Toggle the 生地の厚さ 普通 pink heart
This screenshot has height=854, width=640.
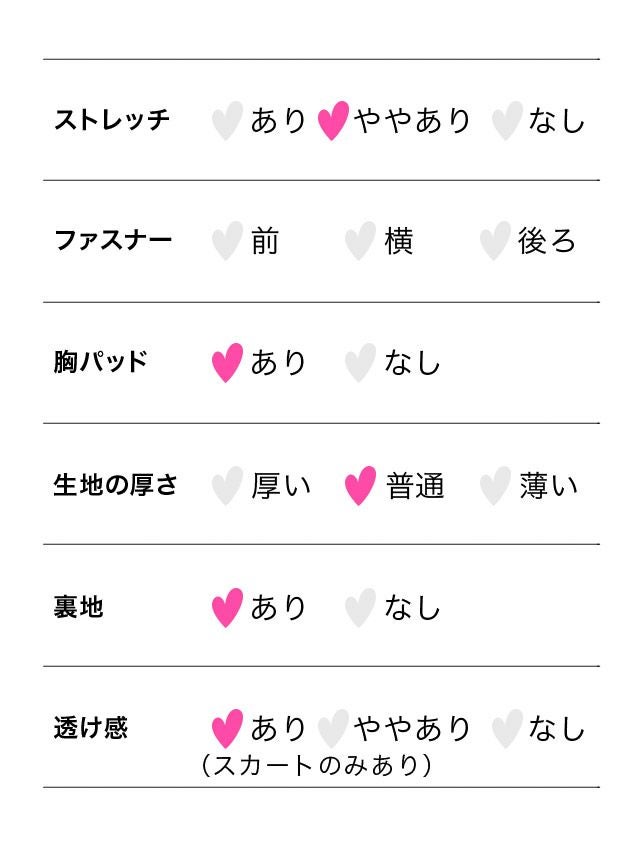tap(360, 486)
